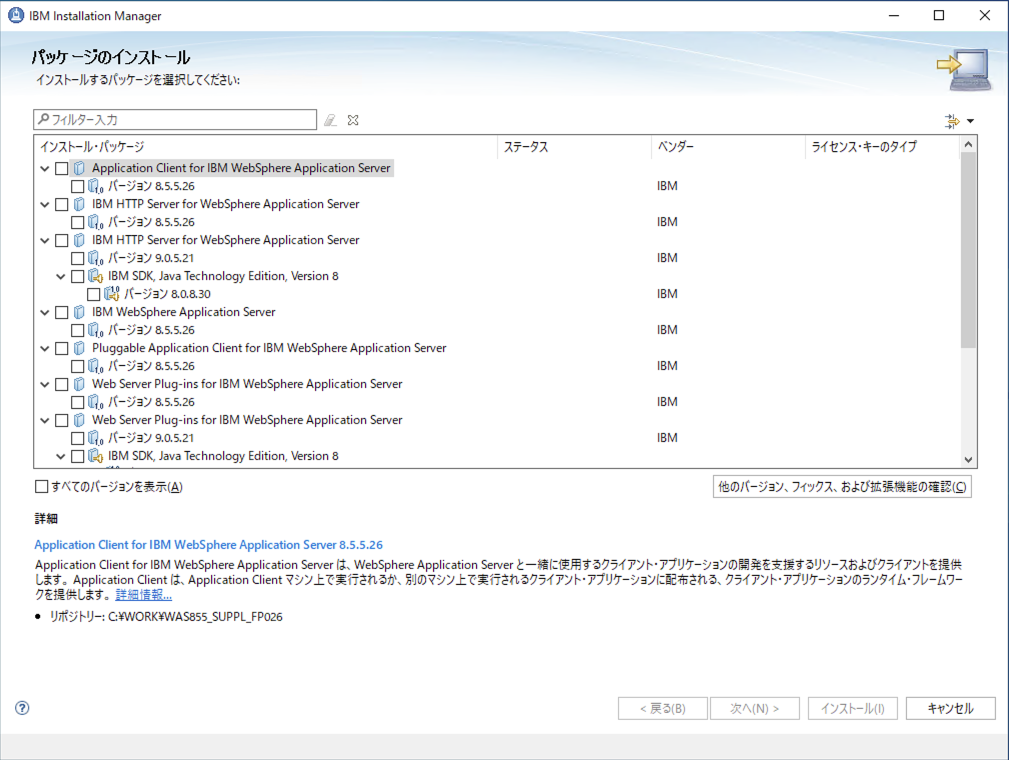Click the second IBM HTTP Server package icon
This screenshot has height=760, width=1009.
(x=79, y=240)
